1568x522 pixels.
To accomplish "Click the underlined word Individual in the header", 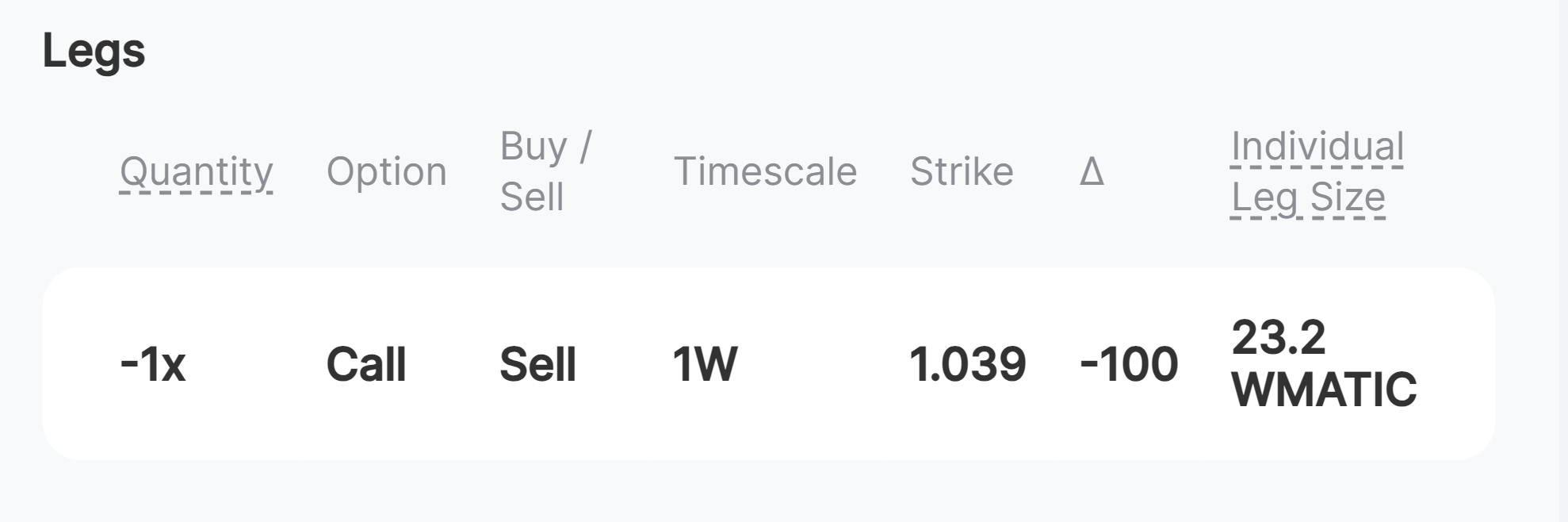I will coord(1316,146).
